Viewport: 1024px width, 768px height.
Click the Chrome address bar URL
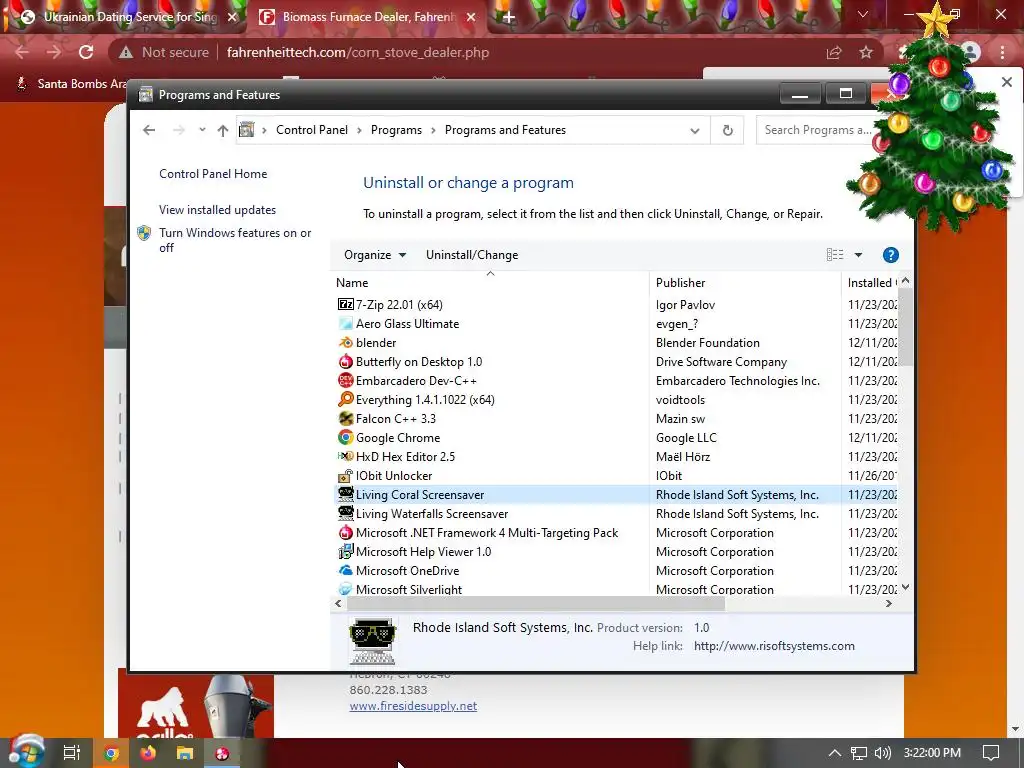(x=358, y=52)
